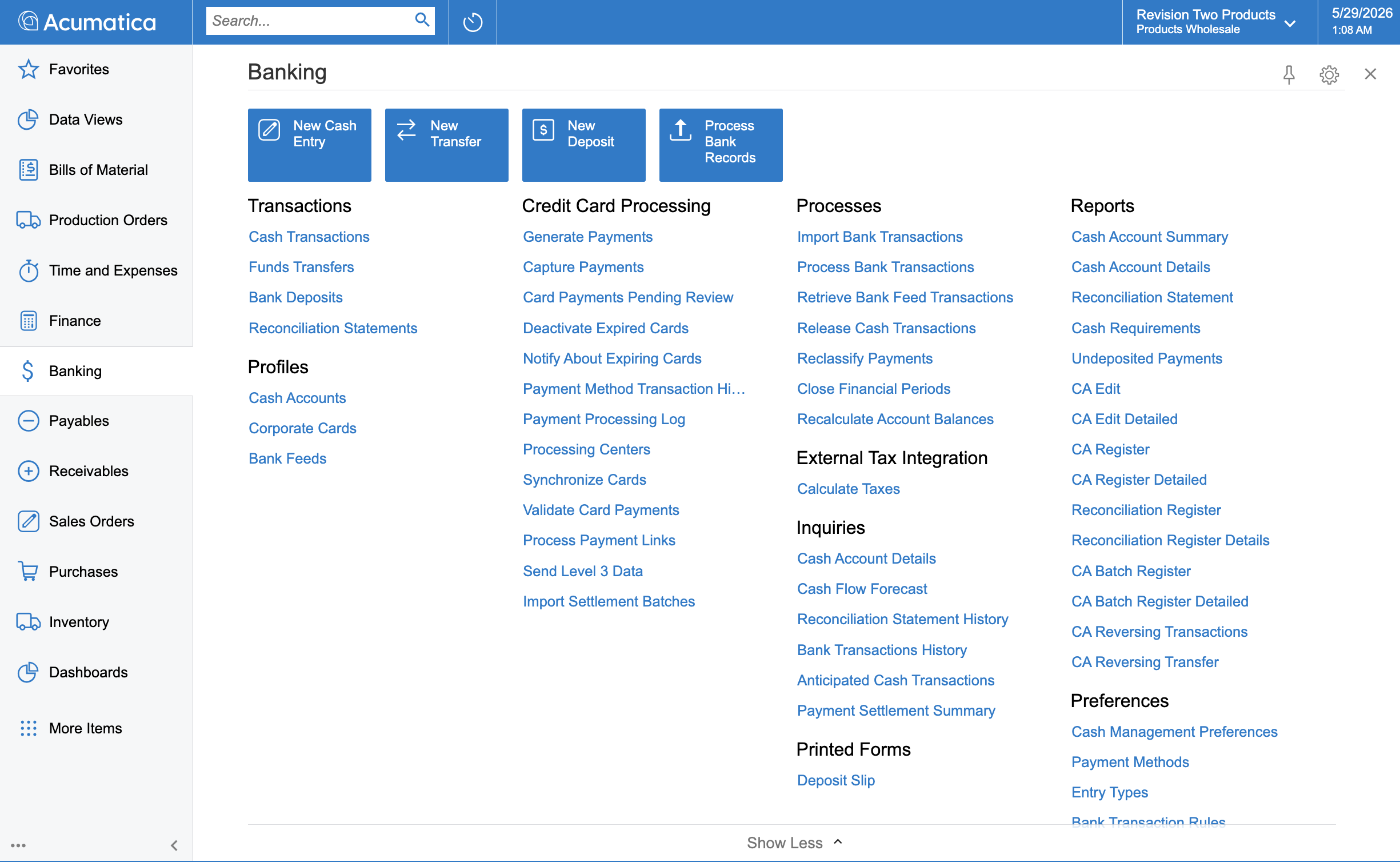The width and height of the screenshot is (1400, 862).
Task: Open the Payables workspace label
Action: point(79,421)
